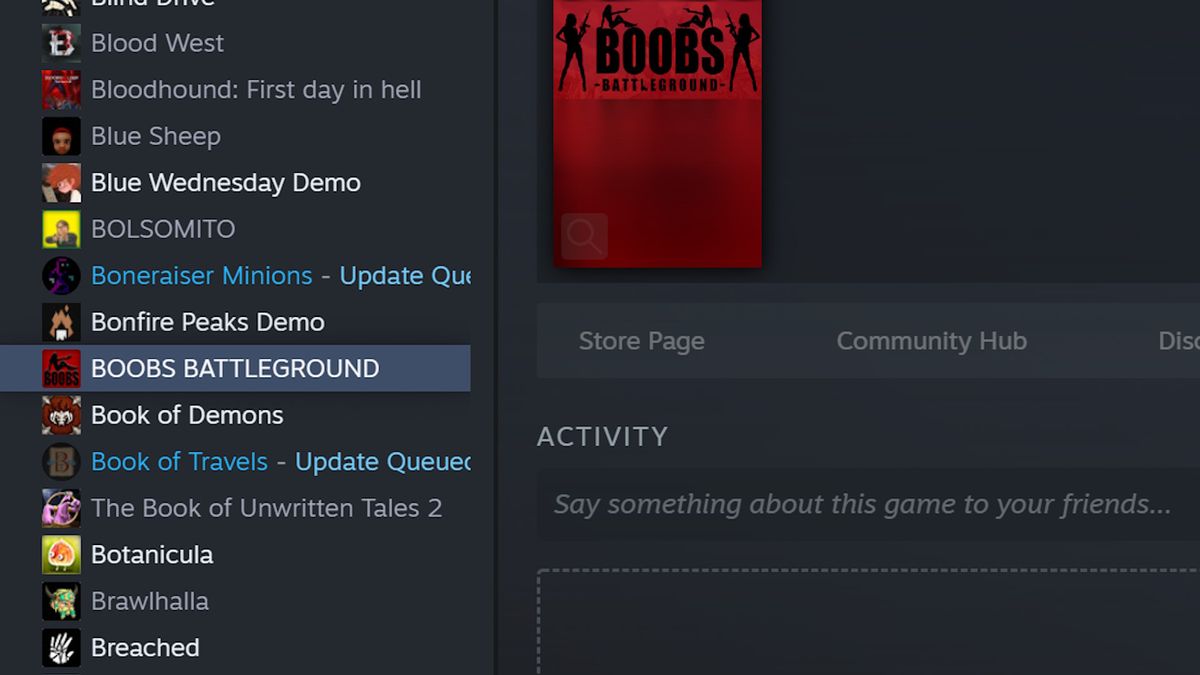This screenshot has height=675, width=1200.
Task: Click the Brawlhalla game icon
Action: [x=61, y=601]
